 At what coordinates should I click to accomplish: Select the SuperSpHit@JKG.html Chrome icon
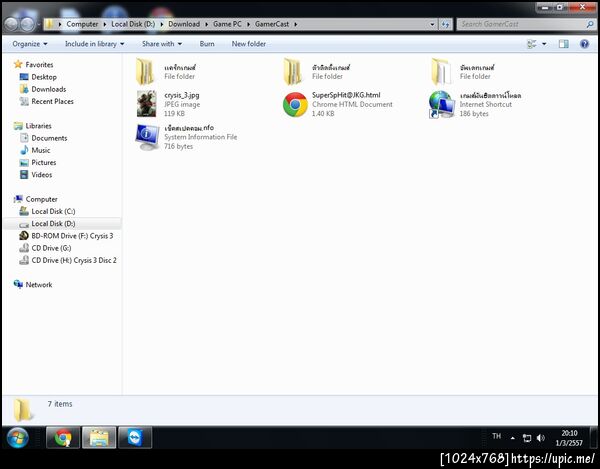pos(295,104)
